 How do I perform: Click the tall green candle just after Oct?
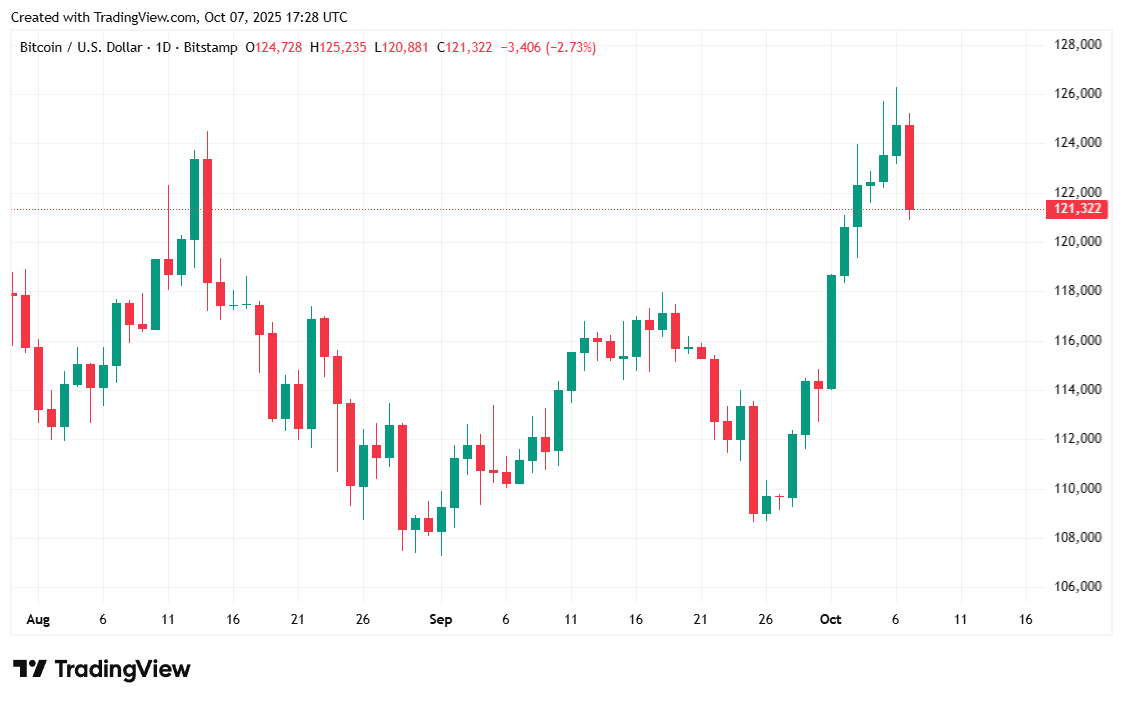pos(831,331)
